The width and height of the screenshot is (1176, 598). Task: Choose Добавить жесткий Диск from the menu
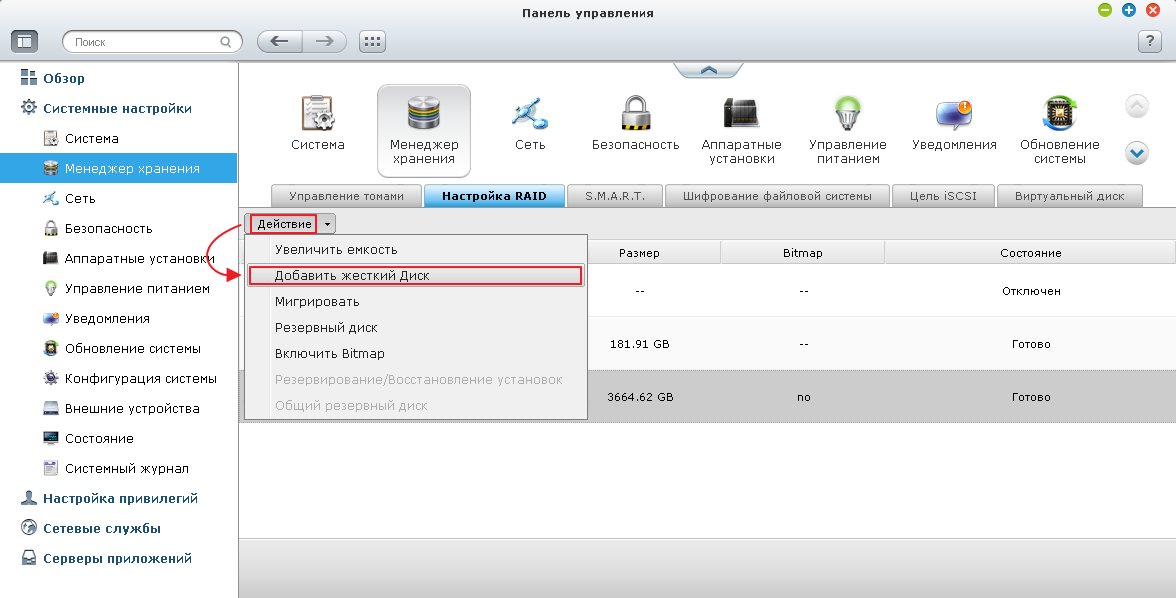coord(416,275)
